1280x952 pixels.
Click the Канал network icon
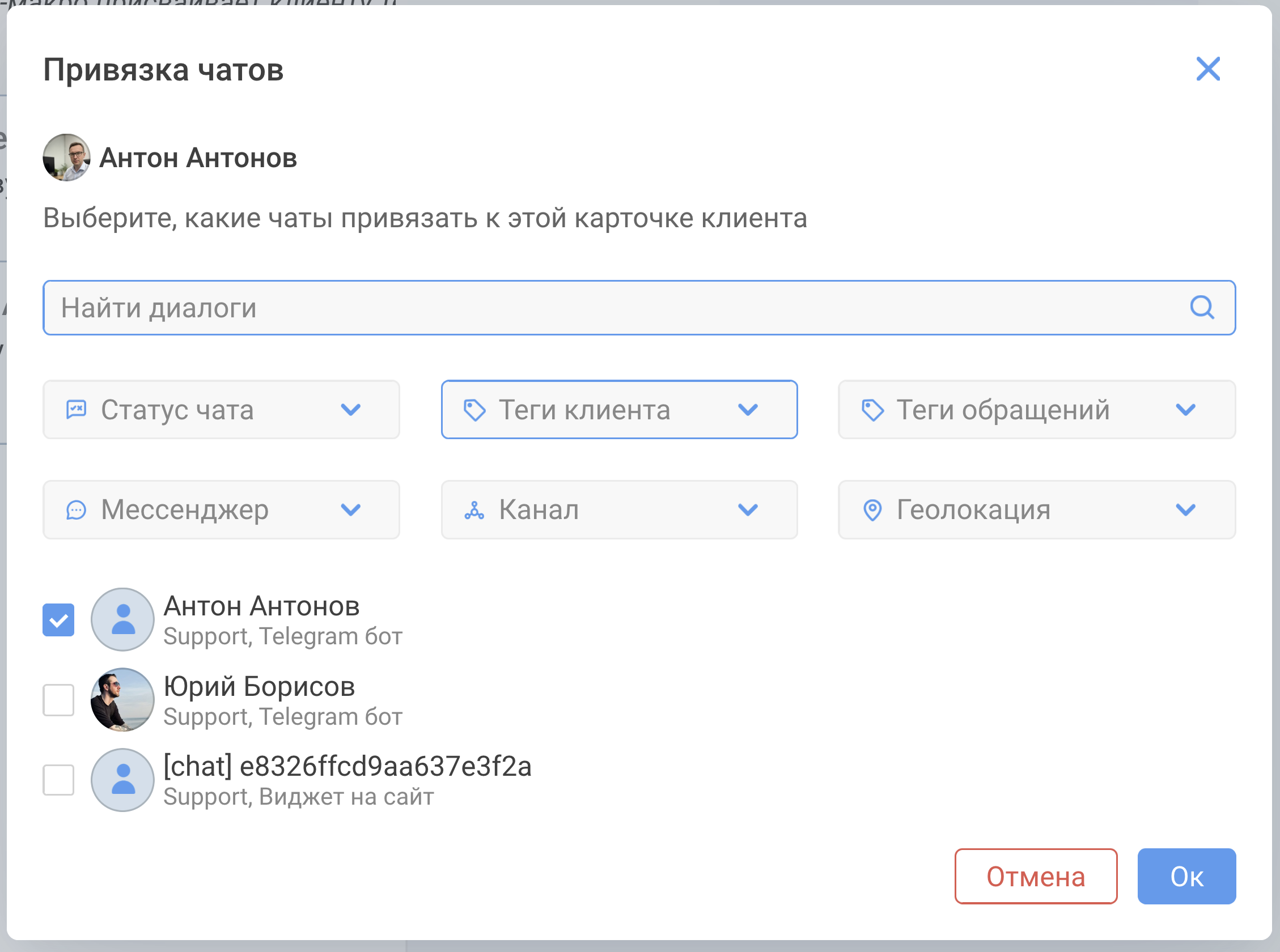coord(474,510)
